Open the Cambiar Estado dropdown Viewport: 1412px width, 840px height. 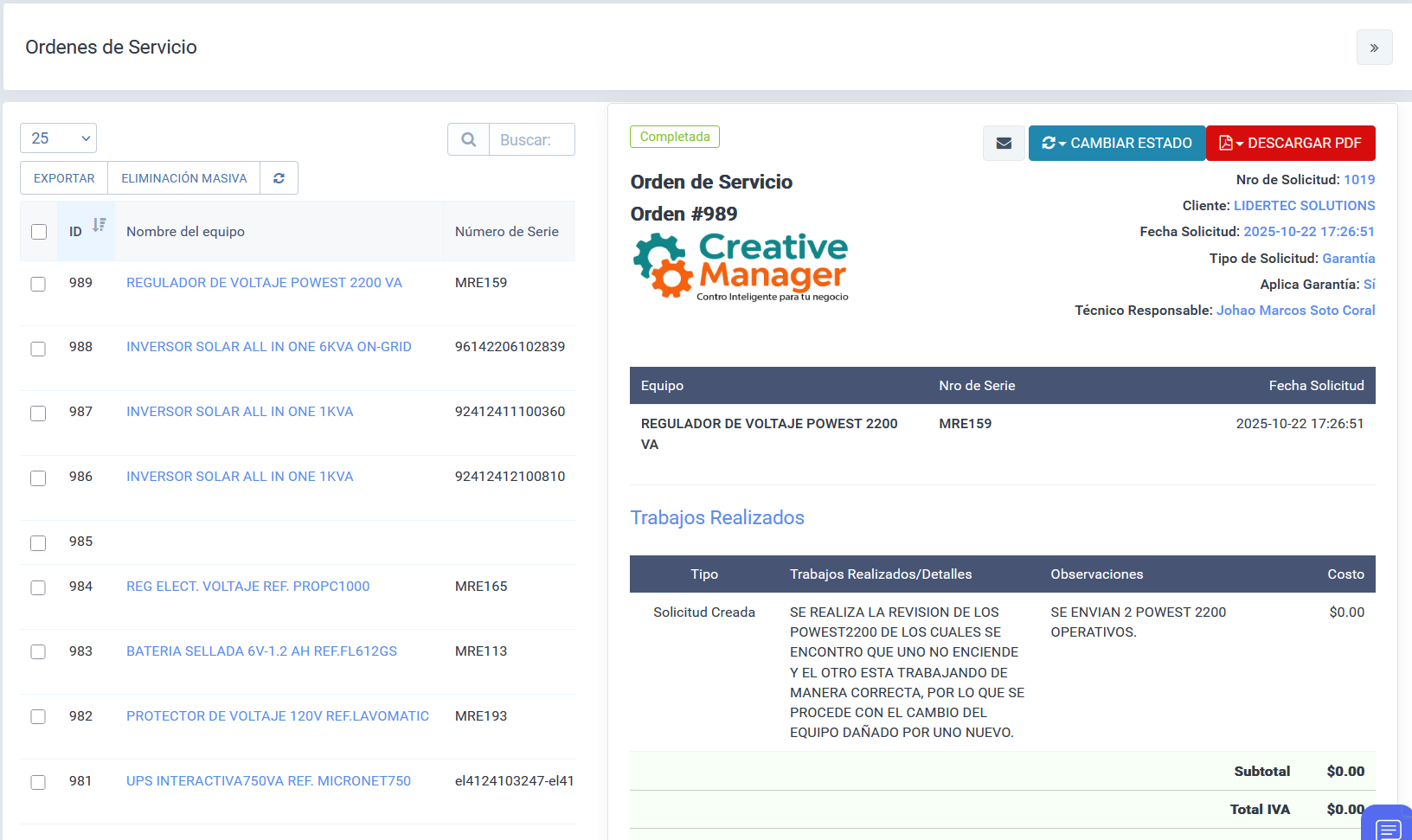tap(1116, 144)
